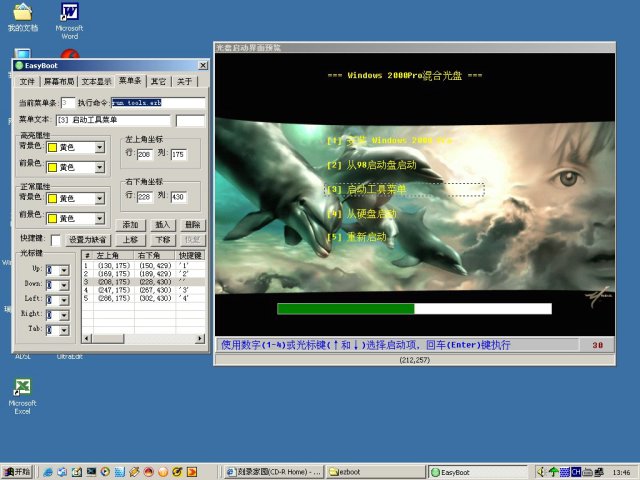Switch to 刻录家园(CD-R Home) taskbar button

[x=274, y=472]
